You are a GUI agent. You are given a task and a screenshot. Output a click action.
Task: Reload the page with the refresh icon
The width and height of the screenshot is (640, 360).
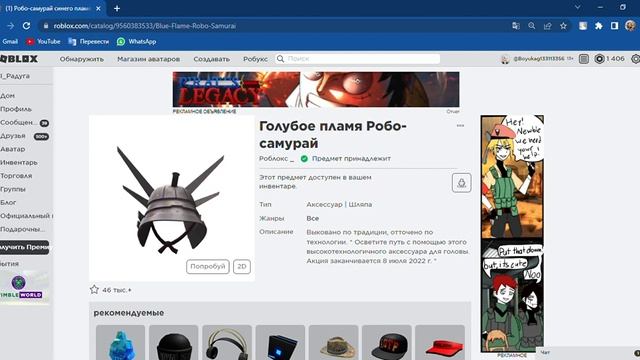[x=26, y=26]
